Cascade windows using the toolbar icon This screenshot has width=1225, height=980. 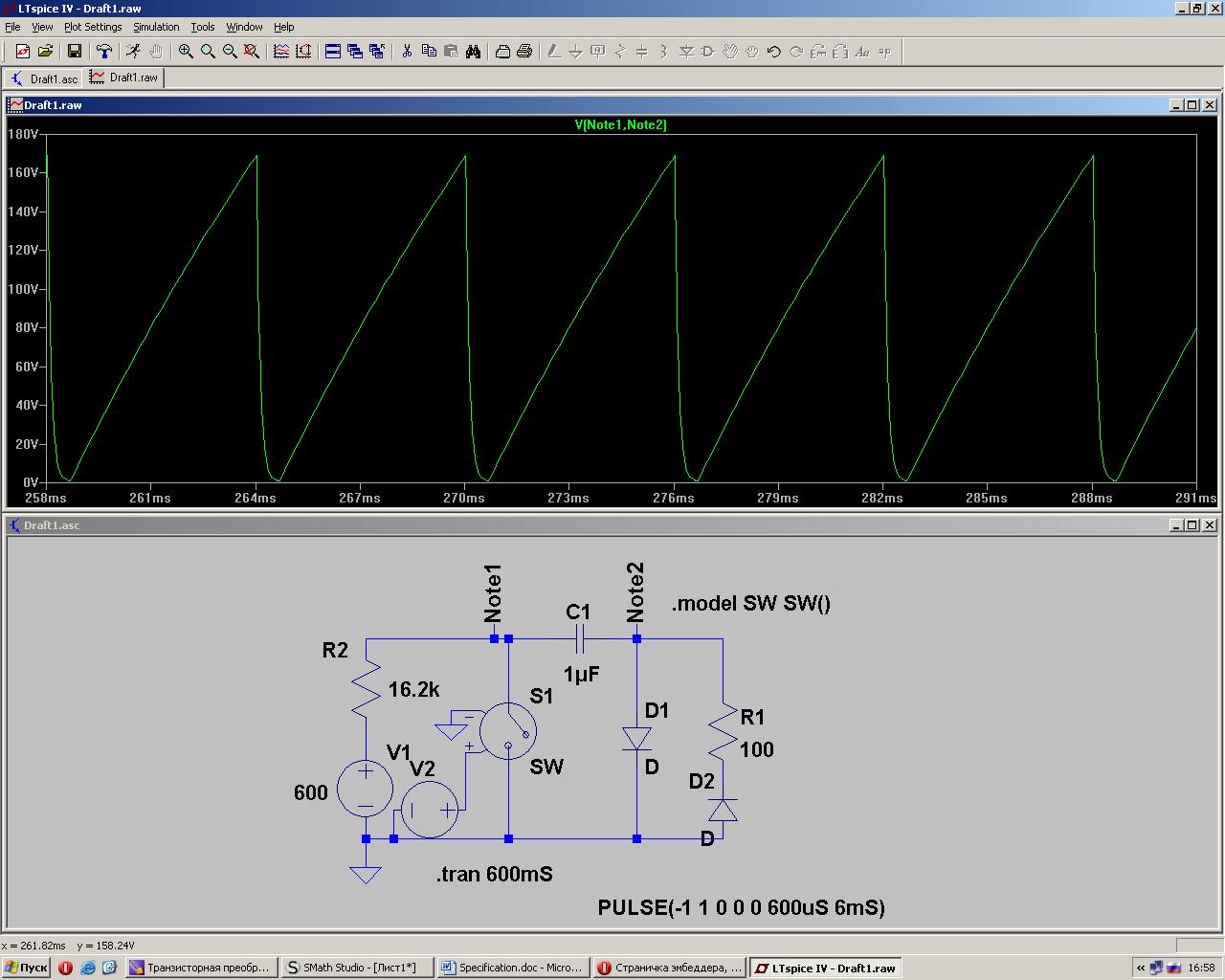355,52
